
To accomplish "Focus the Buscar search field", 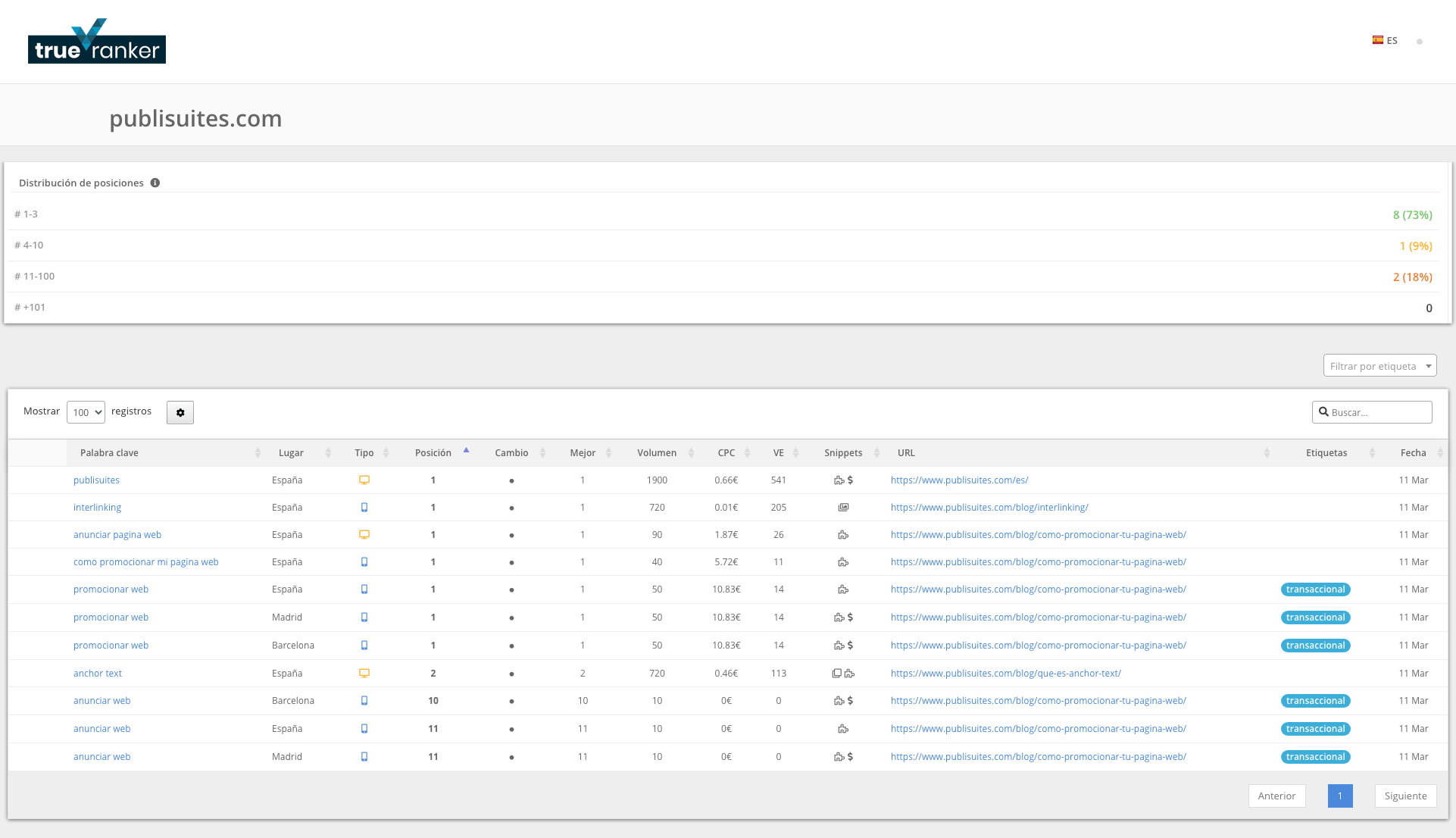I will point(1379,412).
